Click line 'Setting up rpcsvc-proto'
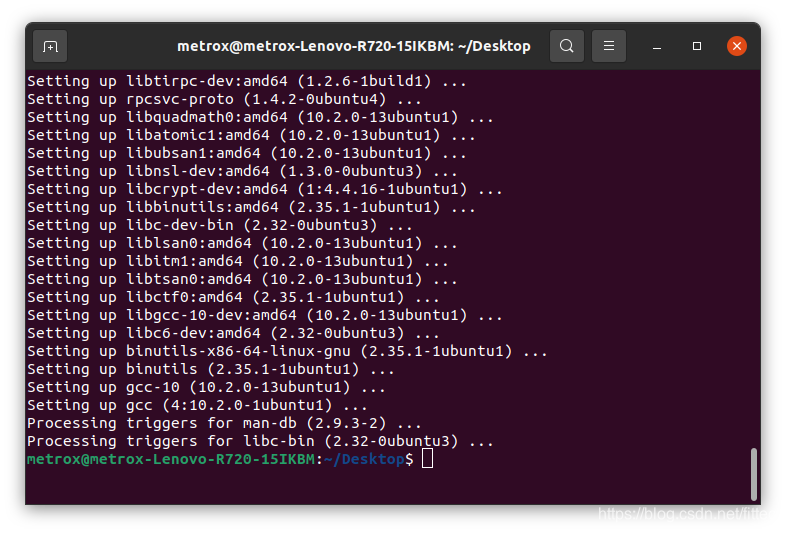The width and height of the screenshot is (786, 533). click(224, 99)
